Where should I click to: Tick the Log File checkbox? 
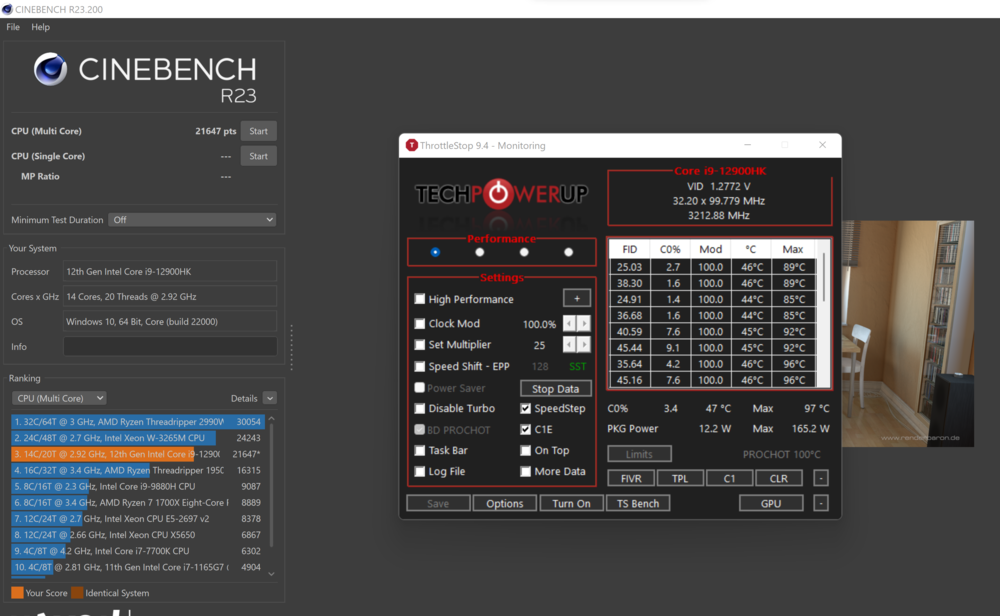click(420, 471)
